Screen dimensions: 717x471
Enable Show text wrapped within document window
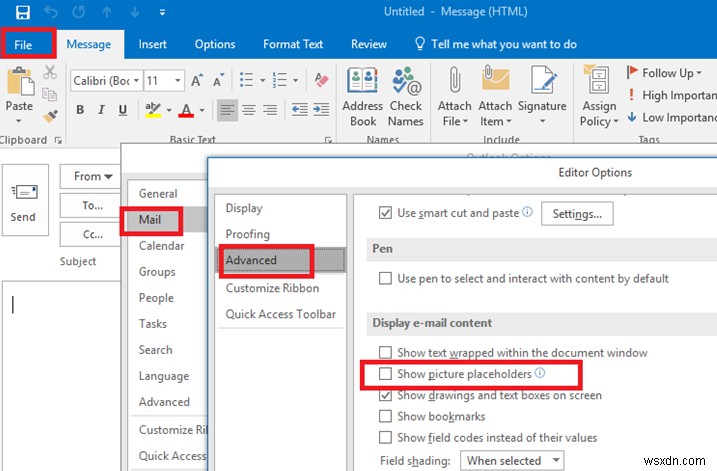pos(385,352)
